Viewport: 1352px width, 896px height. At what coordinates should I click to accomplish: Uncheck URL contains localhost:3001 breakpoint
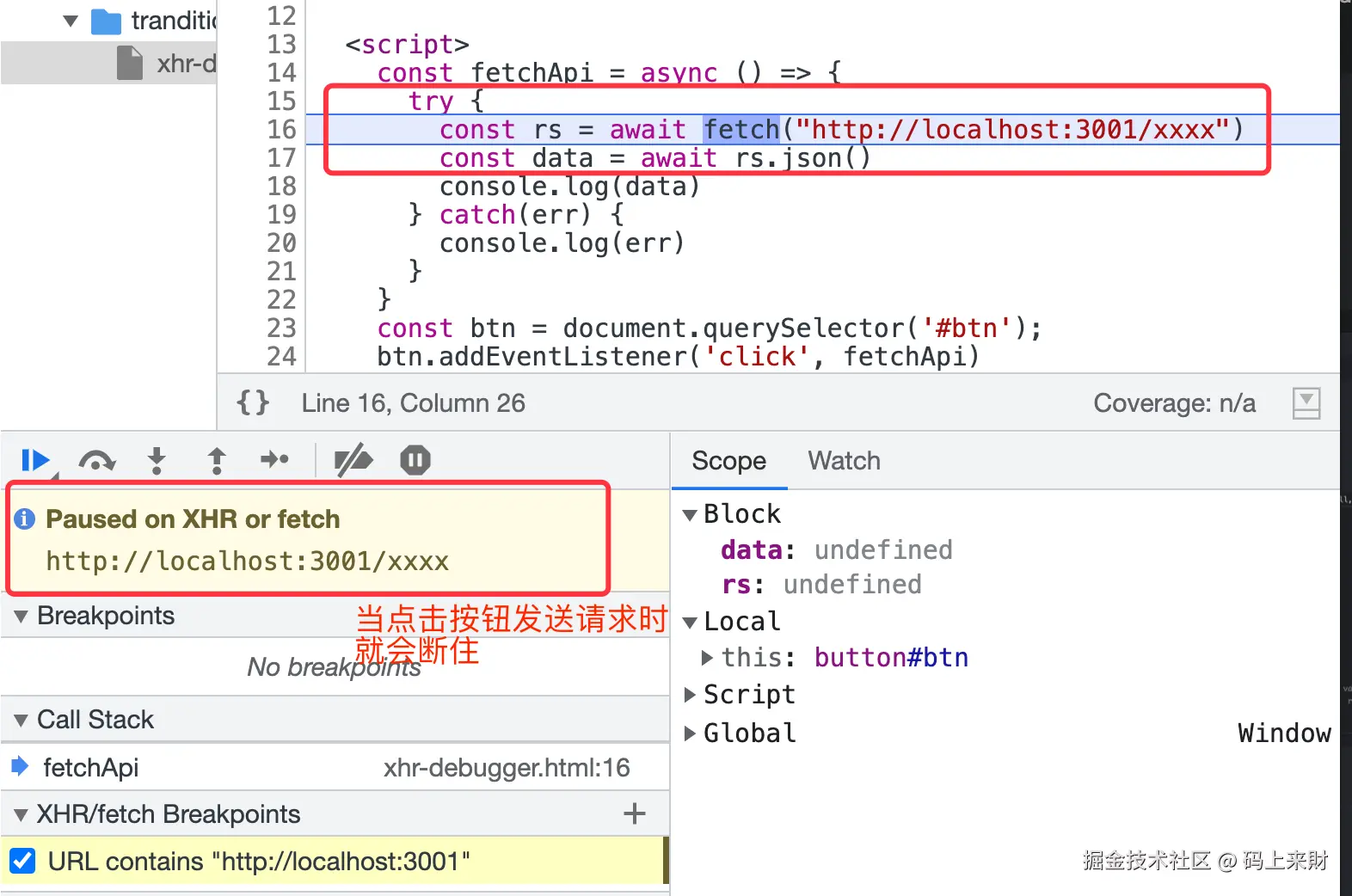click(22, 861)
